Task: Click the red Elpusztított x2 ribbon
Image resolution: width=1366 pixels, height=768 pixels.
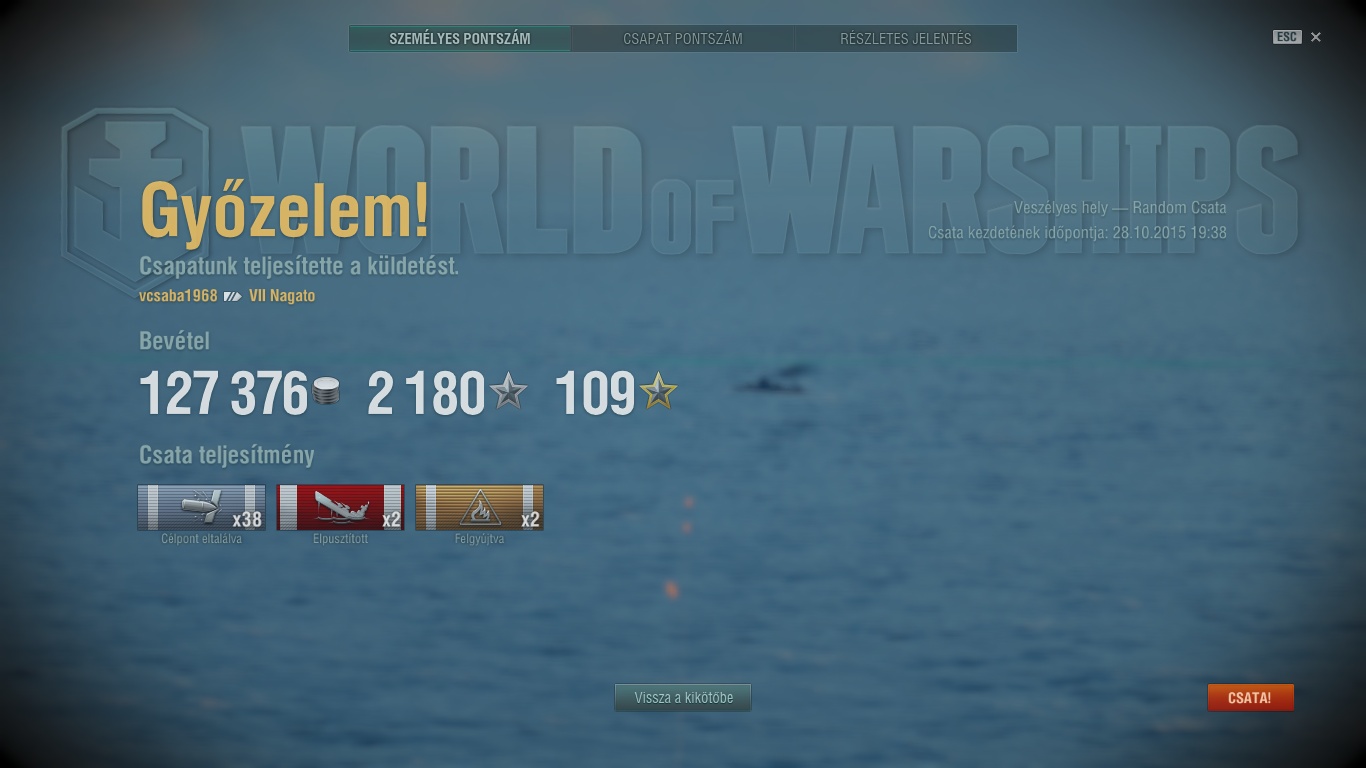Action: [x=340, y=507]
